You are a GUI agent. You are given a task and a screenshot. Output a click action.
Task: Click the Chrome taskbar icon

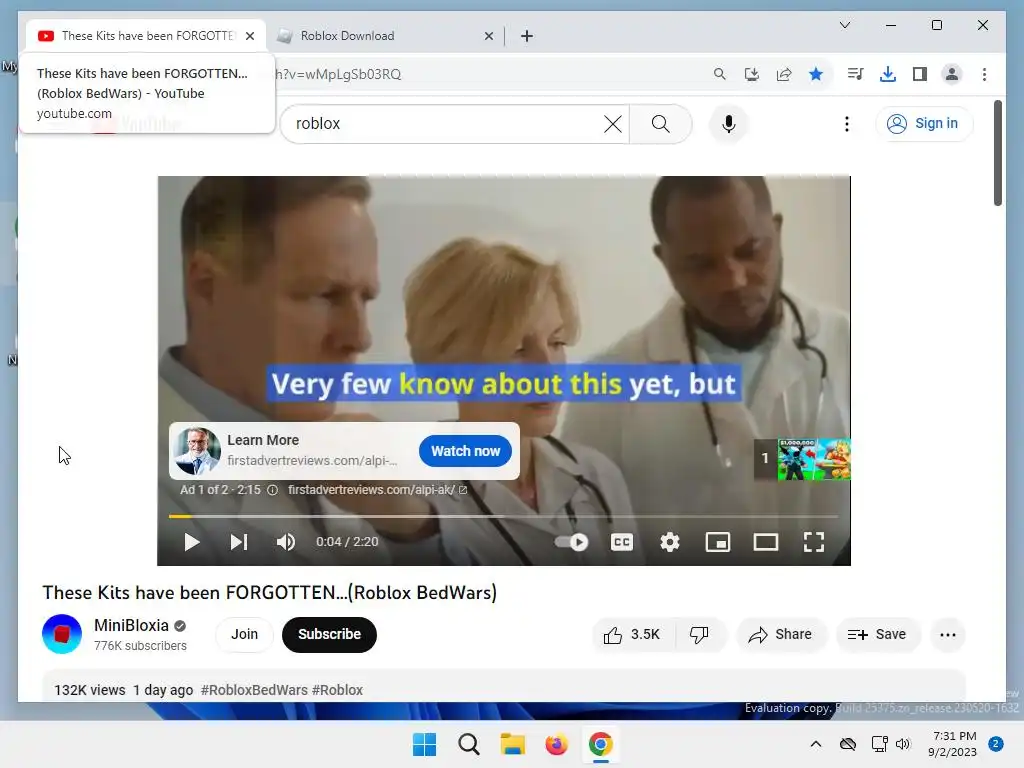click(600, 744)
